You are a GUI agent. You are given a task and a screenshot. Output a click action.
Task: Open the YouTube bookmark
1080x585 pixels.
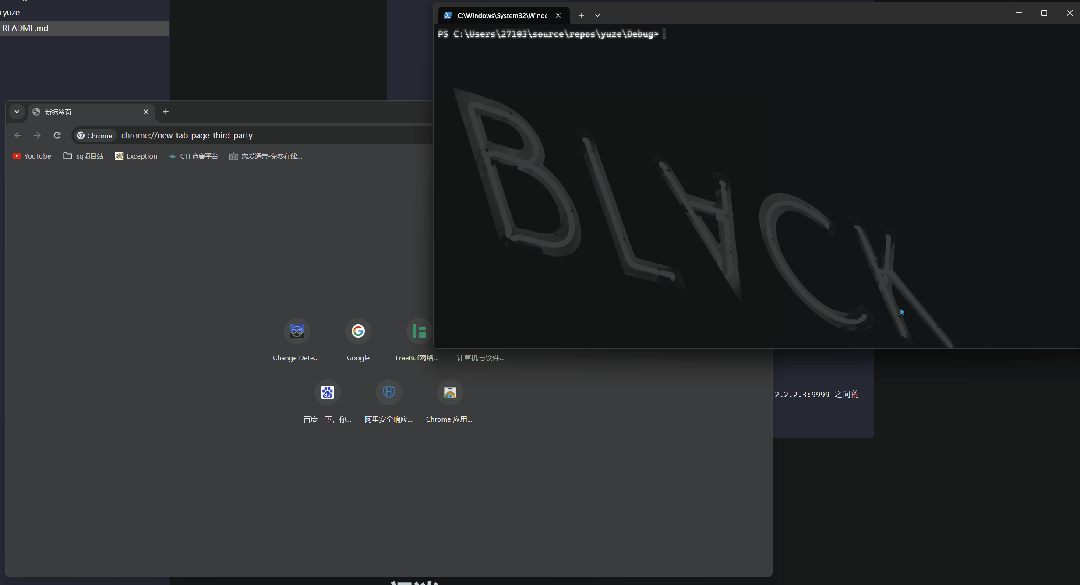coord(32,156)
